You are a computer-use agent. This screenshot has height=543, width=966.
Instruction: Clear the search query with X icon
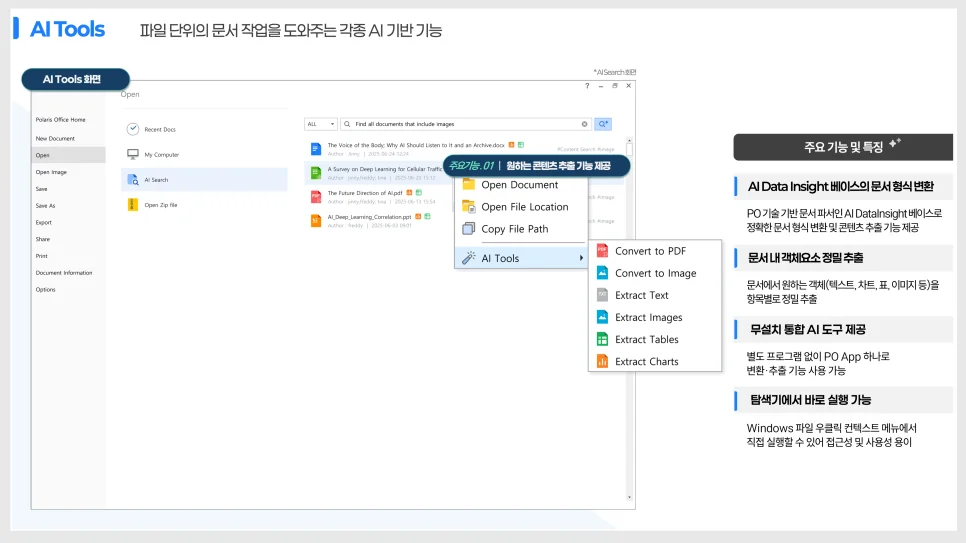coord(584,124)
